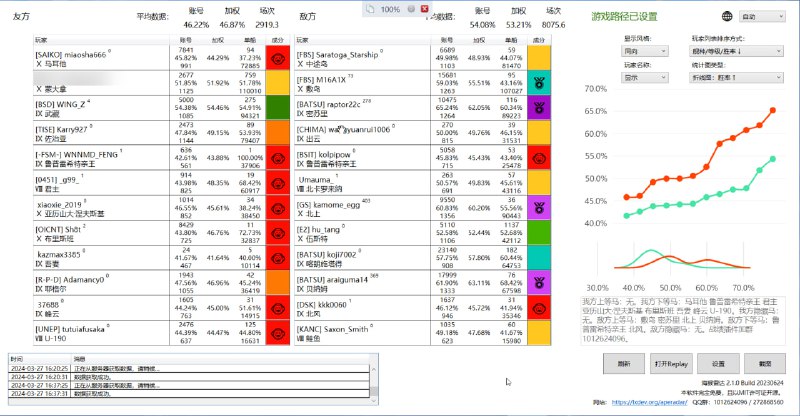Click red face icon in miaosha666 row

click(x=279, y=57)
